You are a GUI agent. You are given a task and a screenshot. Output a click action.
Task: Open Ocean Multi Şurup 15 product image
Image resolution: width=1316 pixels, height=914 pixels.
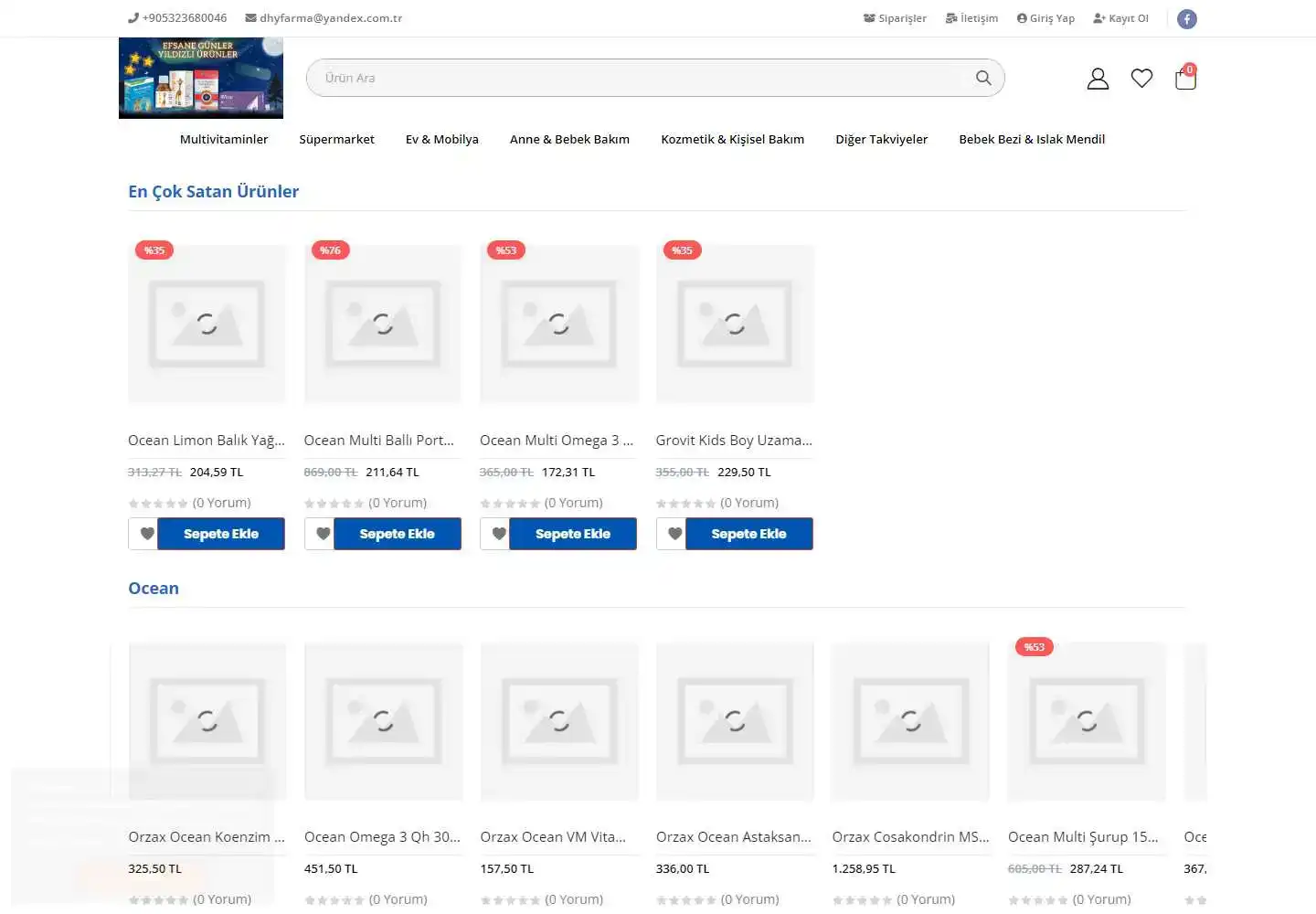[1087, 721]
